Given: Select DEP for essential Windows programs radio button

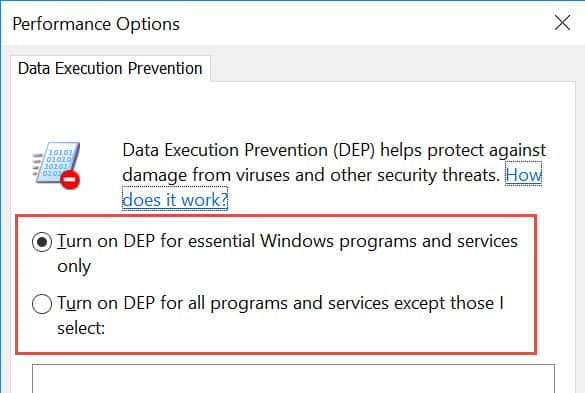Looking at the screenshot, I should (x=42, y=242).
